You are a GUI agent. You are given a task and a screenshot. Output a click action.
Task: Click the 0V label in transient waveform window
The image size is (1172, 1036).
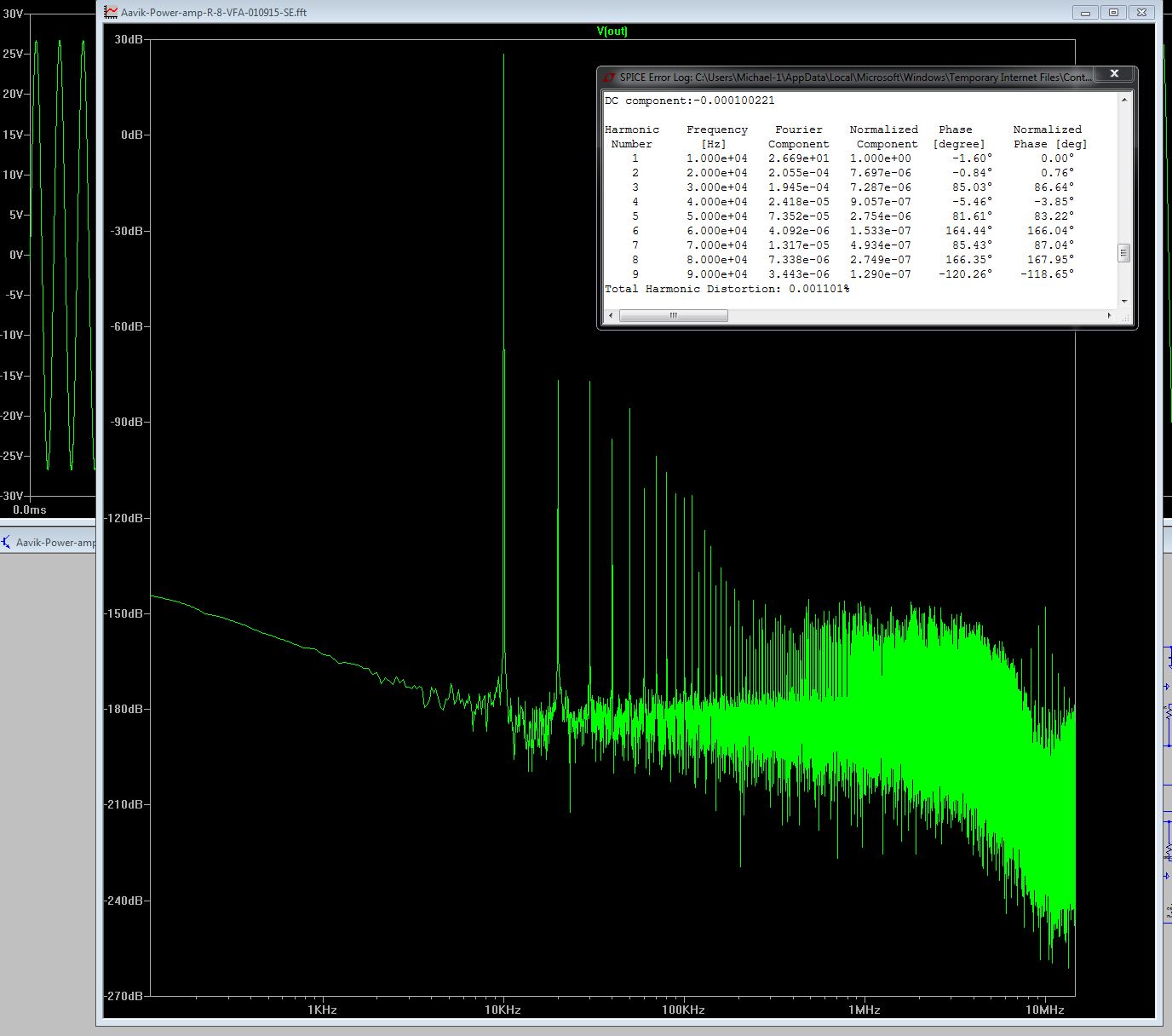[x=16, y=255]
